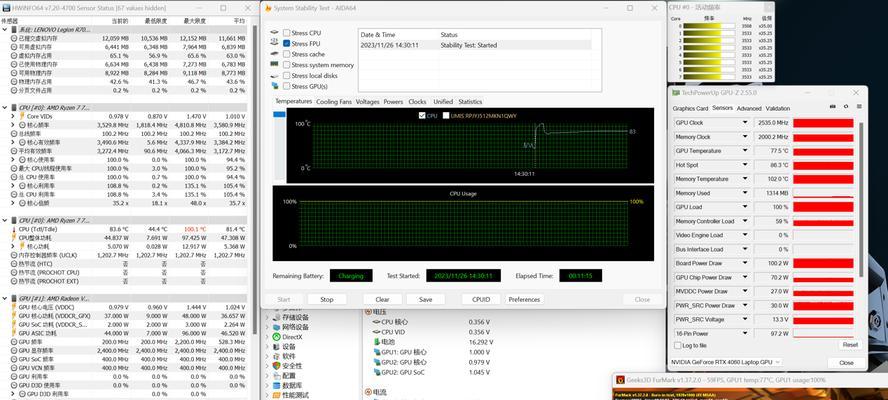Stop the stability test

327,299
